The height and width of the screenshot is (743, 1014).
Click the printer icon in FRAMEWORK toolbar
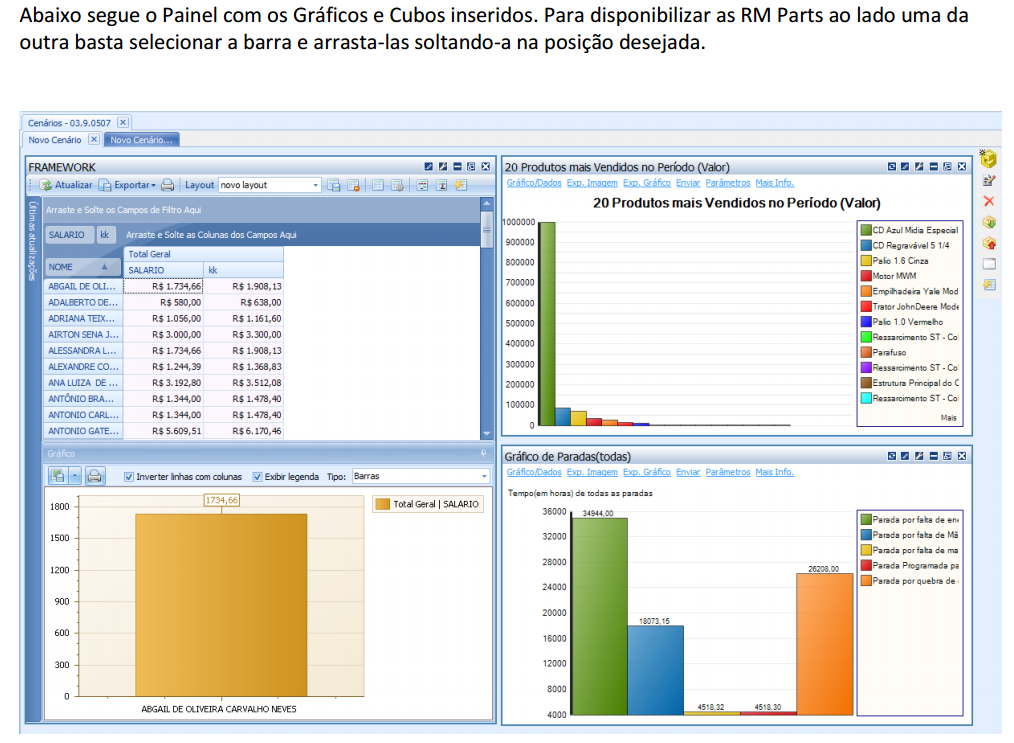coord(167,186)
